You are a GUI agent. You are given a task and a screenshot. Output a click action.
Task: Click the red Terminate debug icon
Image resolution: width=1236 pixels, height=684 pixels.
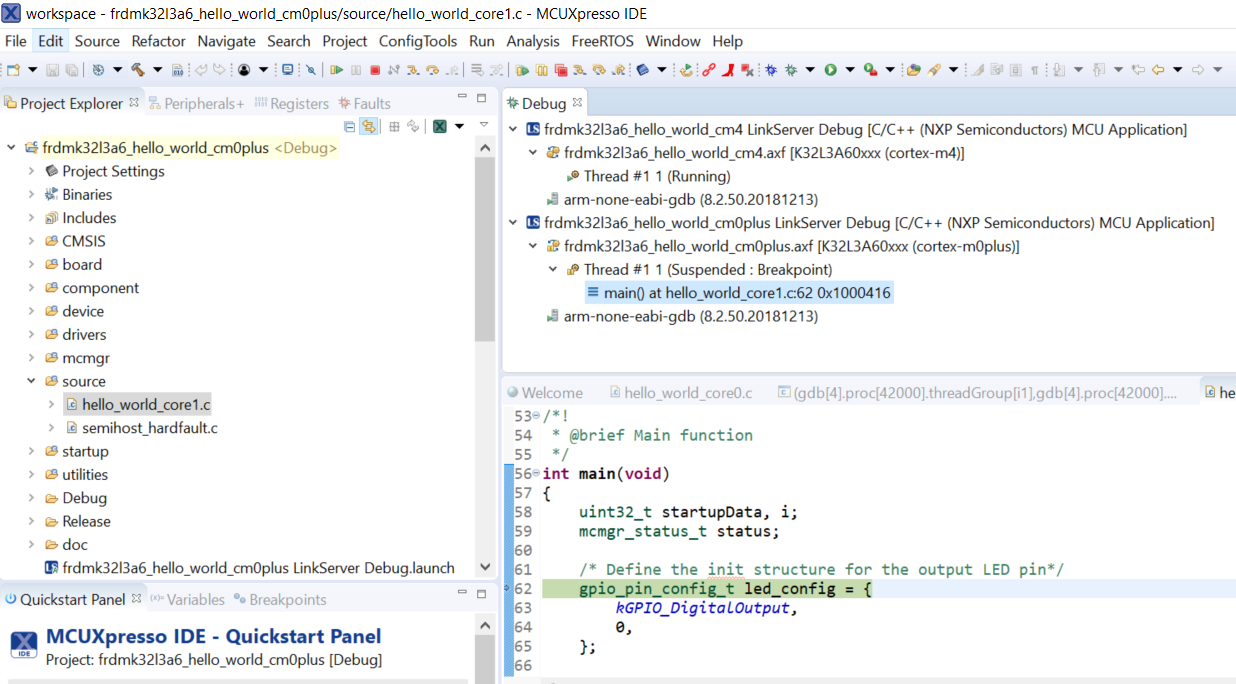375,70
